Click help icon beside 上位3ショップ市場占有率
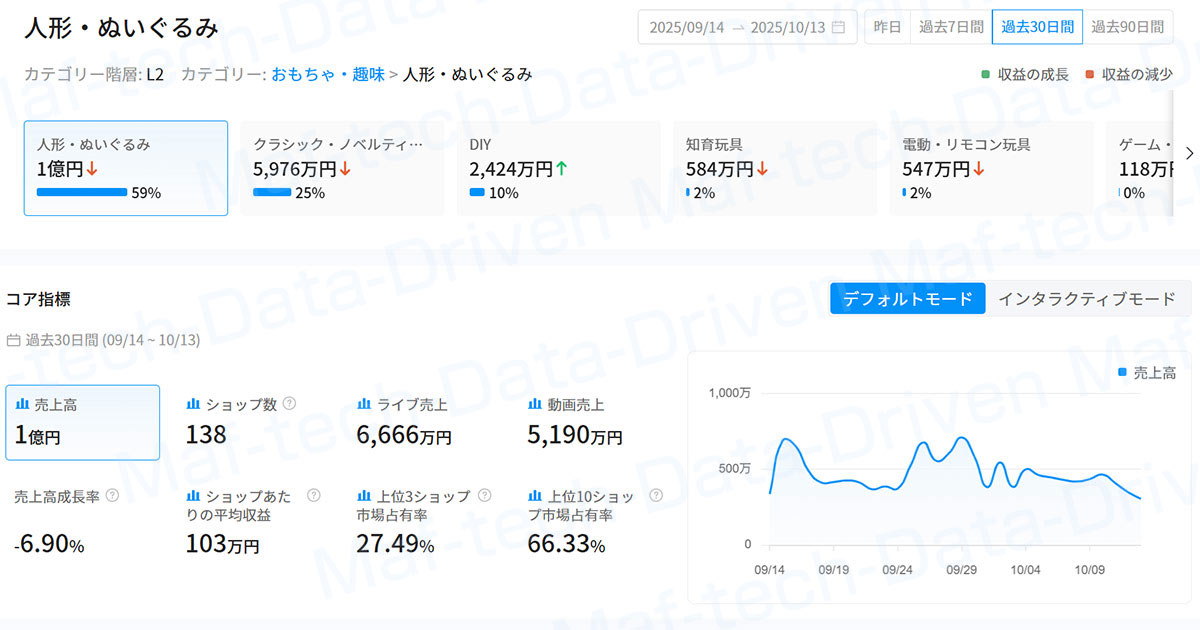The height and width of the screenshot is (630, 1200). [485, 496]
